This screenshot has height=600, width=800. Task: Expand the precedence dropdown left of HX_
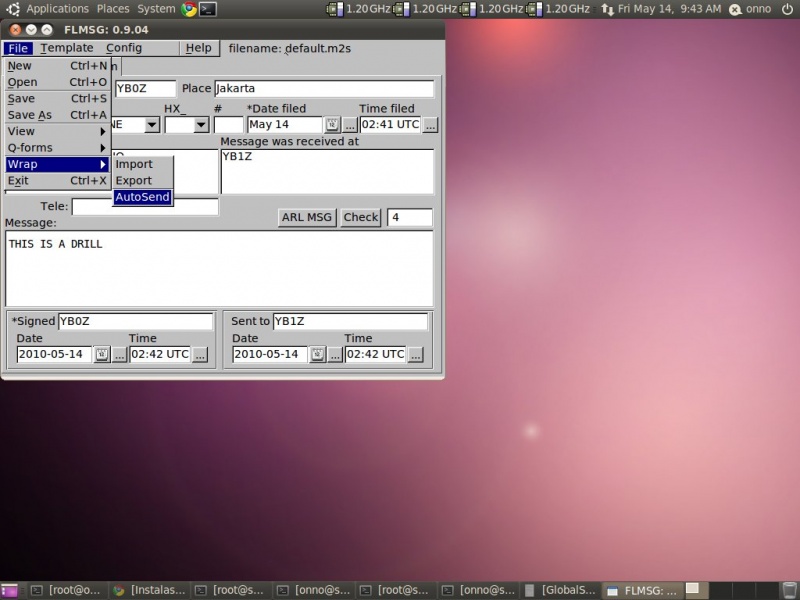click(151, 125)
